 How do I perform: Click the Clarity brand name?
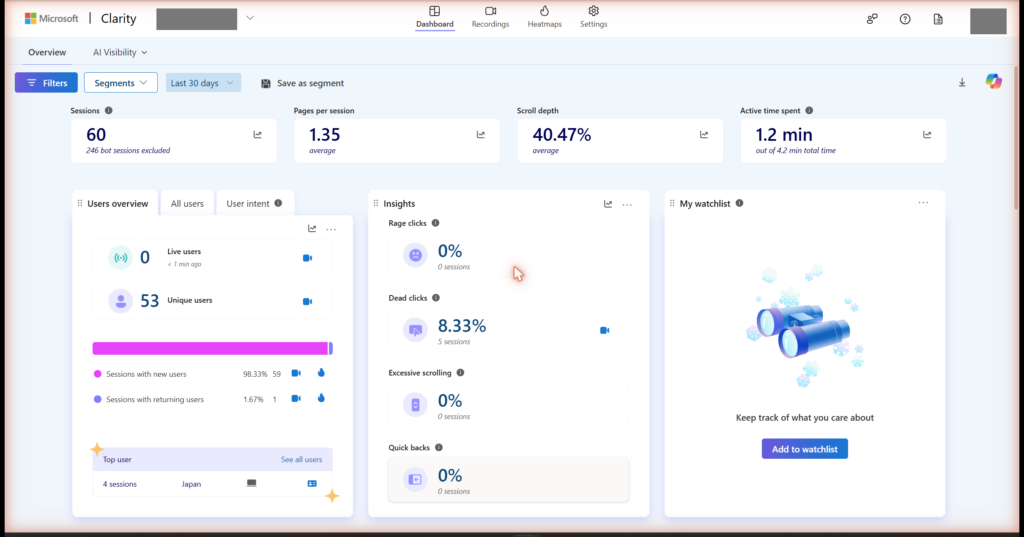pyautogui.click(x=118, y=18)
